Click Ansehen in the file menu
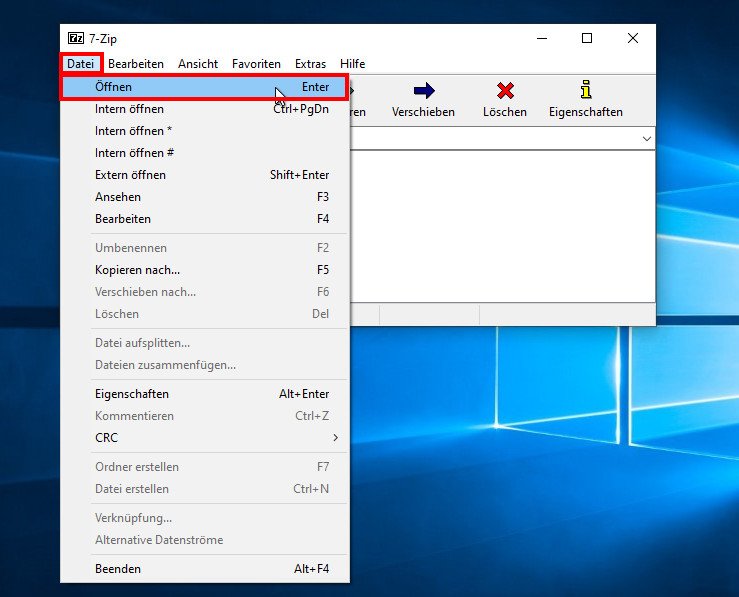 (x=118, y=197)
